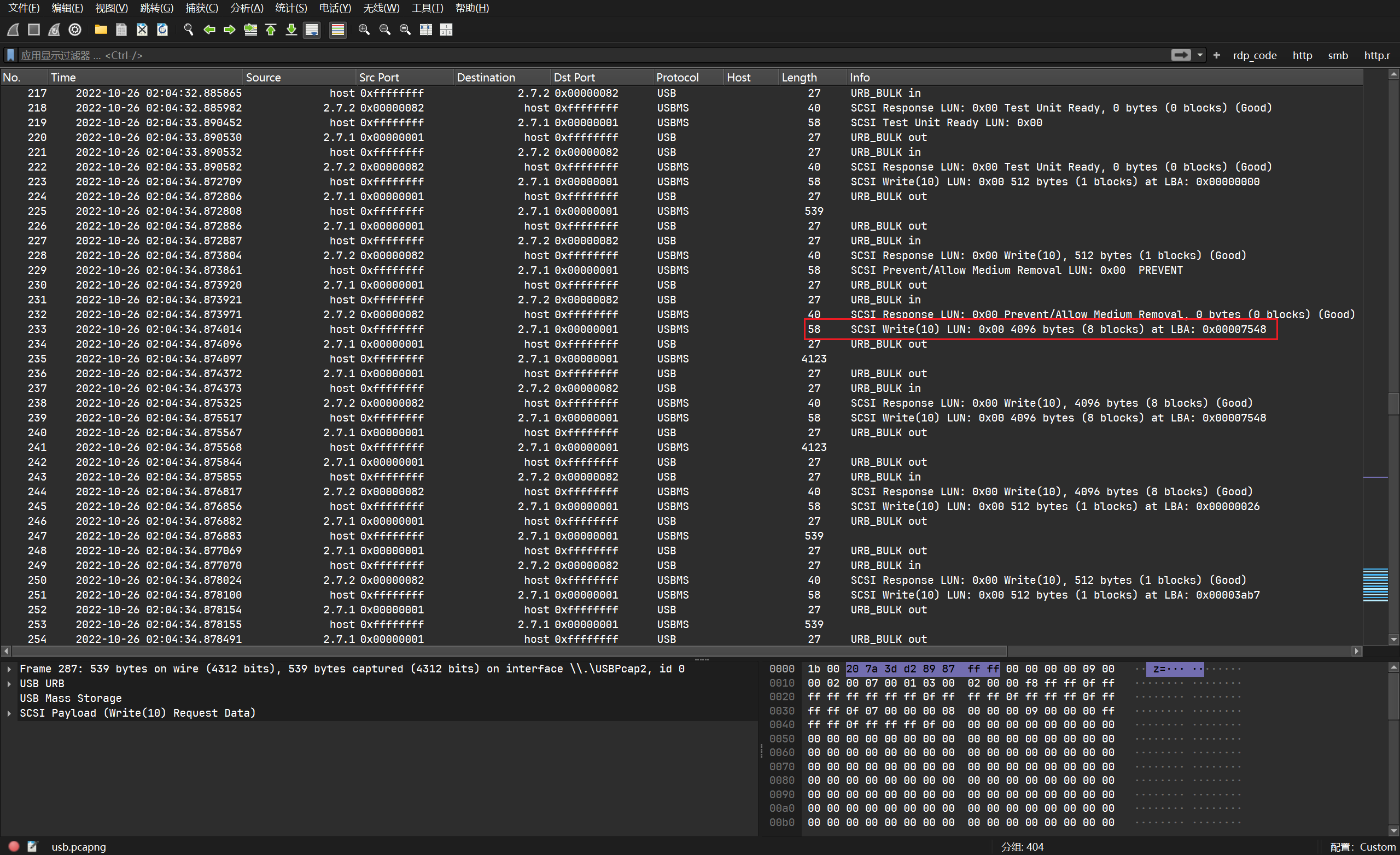Expand USB URB tree node
The image size is (1400, 855).
(x=9, y=683)
